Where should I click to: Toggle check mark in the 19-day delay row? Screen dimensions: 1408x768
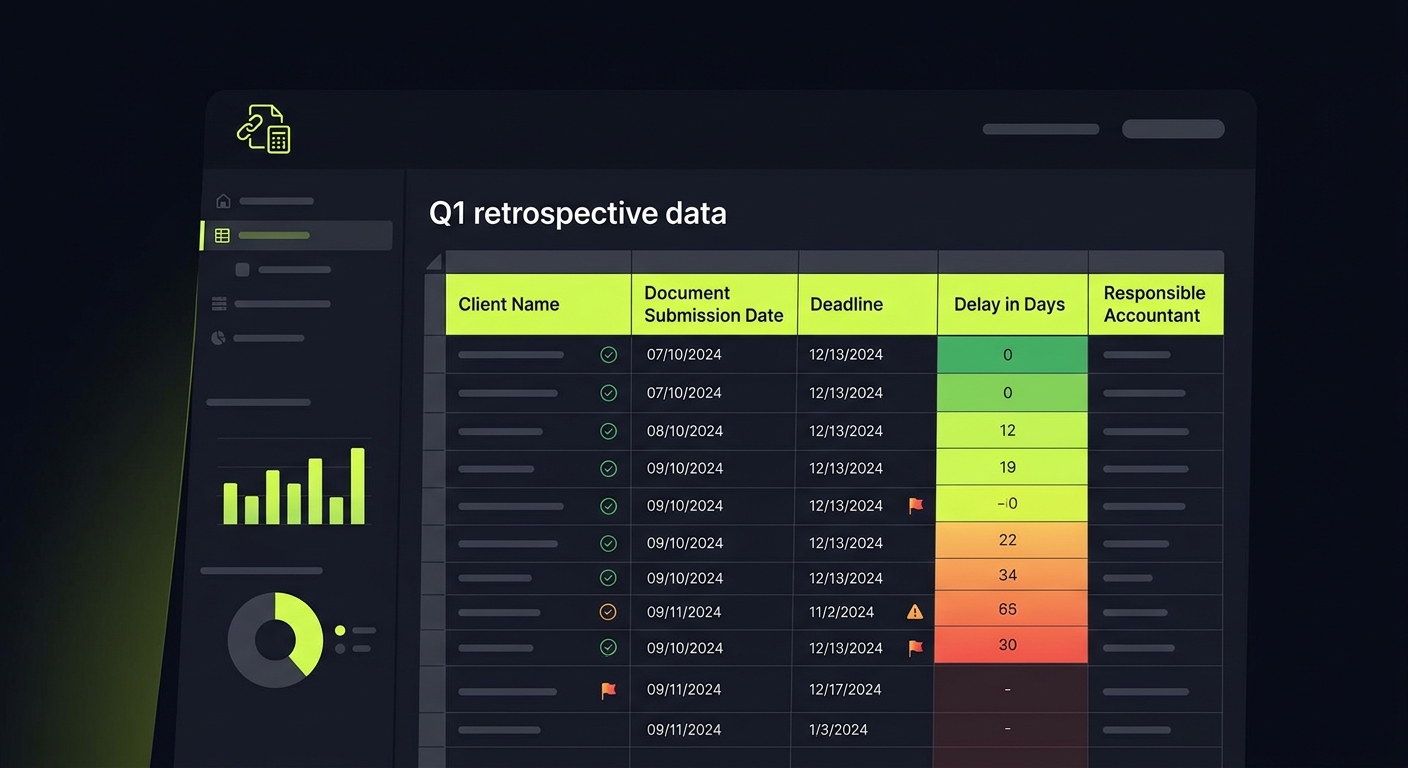(x=608, y=468)
